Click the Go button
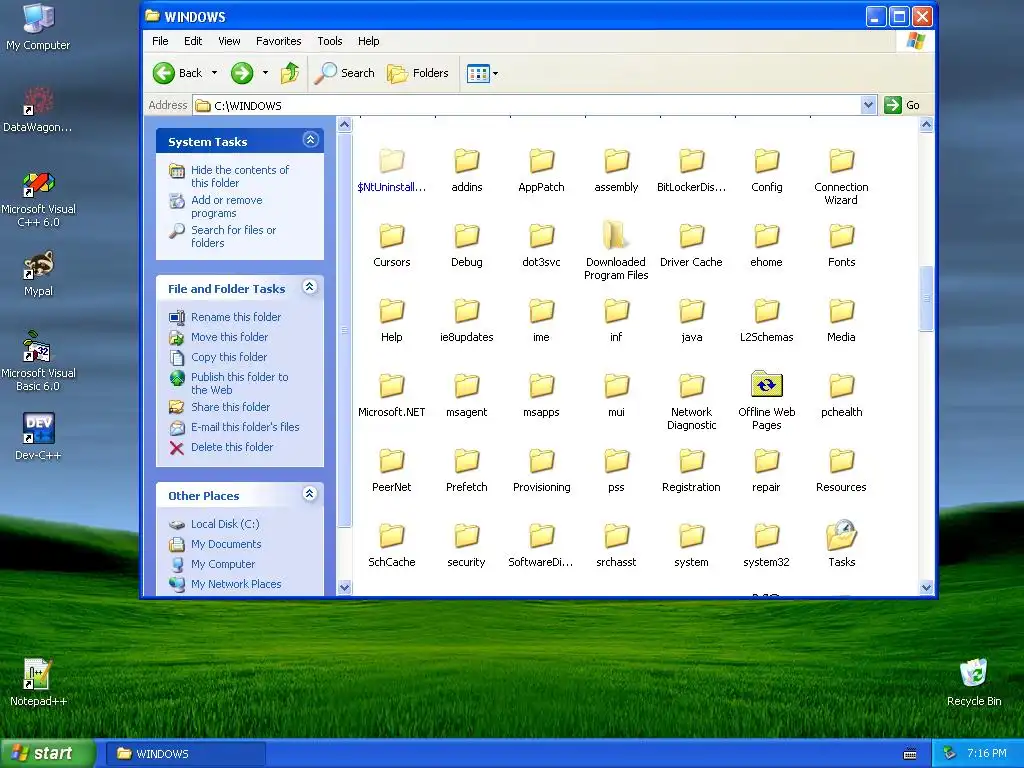1024x768 pixels. pyautogui.click(x=903, y=105)
